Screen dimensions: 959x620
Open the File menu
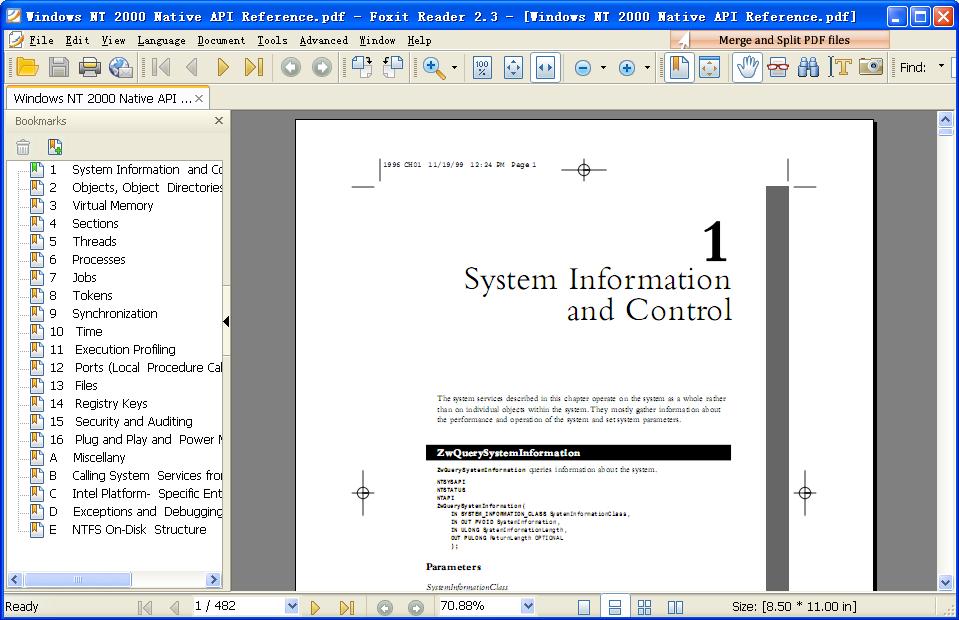pyautogui.click(x=41, y=40)
